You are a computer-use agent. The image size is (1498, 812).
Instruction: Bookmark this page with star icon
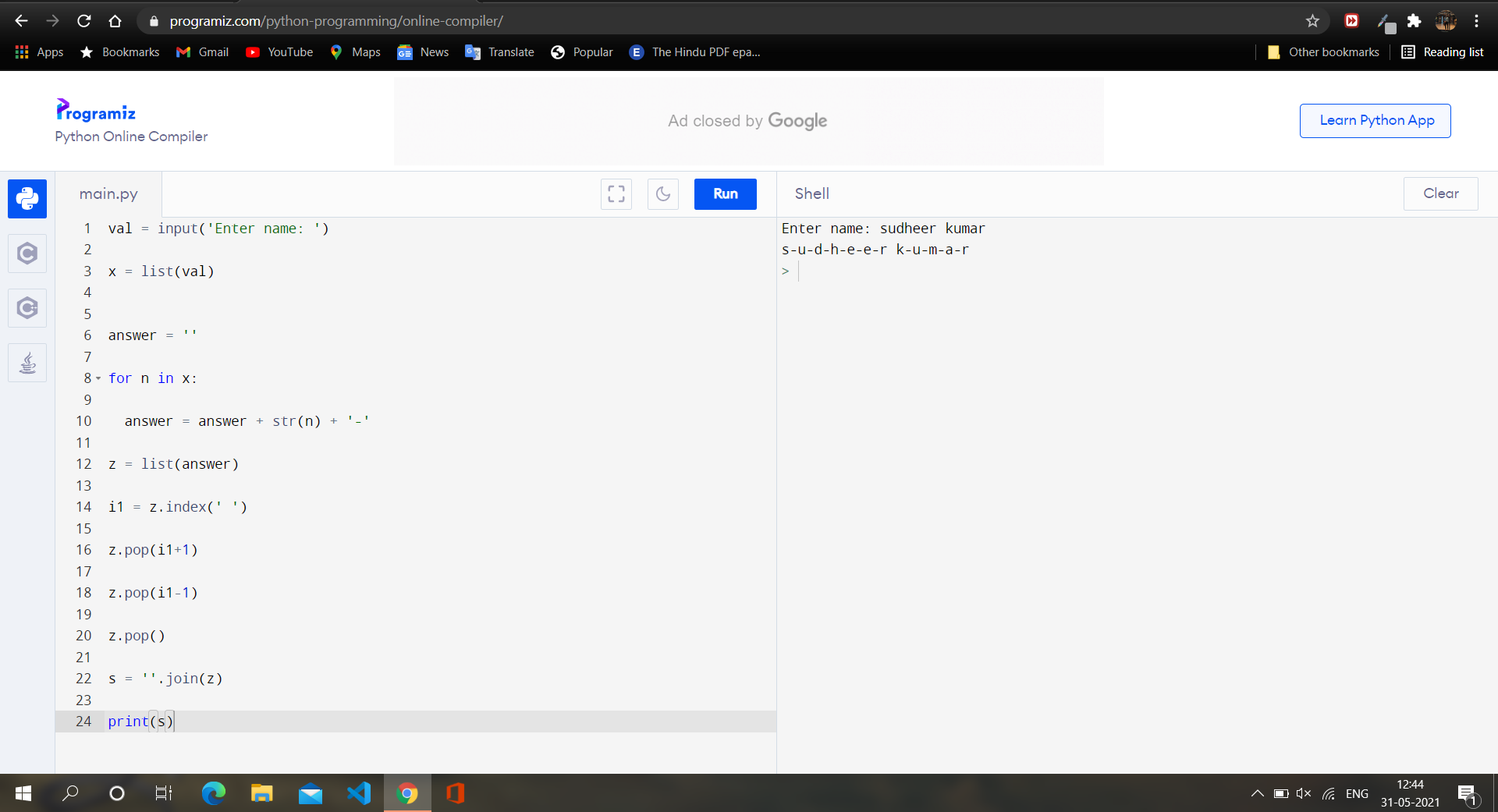(1312, 21)
